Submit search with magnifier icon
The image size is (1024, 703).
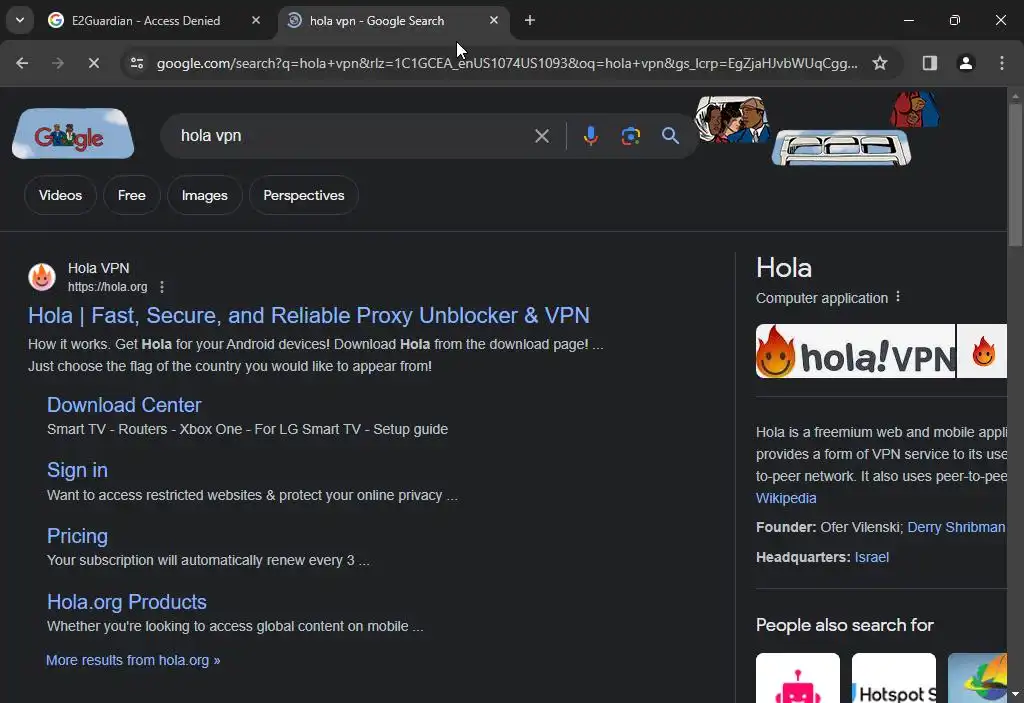pyautogui.click(x=670, y=136)
